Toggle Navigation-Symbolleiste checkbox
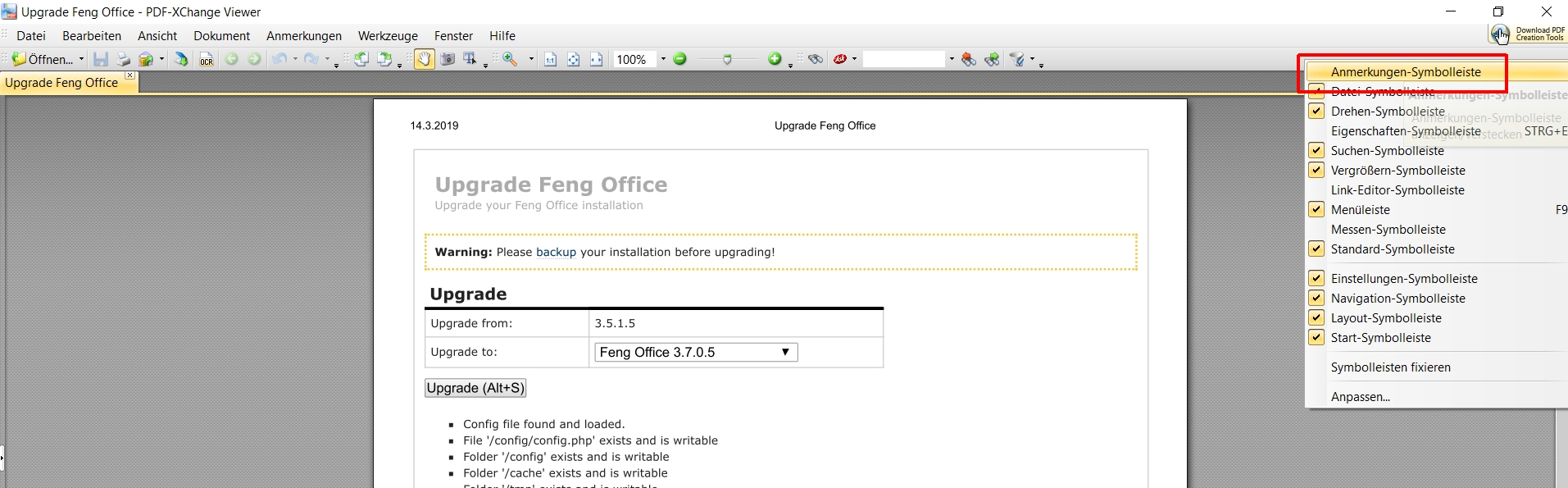This screenshot has height=488, width=1568. tap(1316, 299)
